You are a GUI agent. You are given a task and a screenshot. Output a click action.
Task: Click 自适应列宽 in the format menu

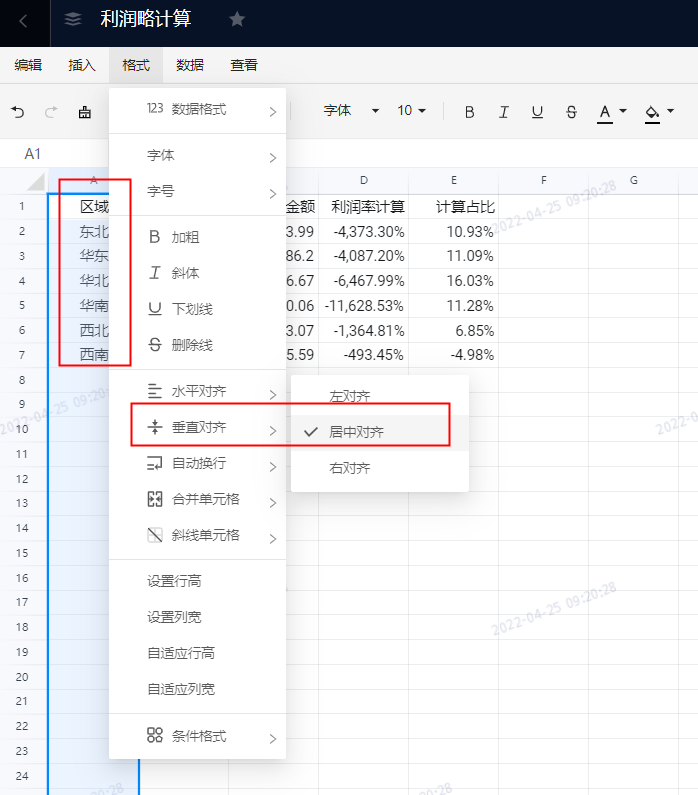point(181,689)
